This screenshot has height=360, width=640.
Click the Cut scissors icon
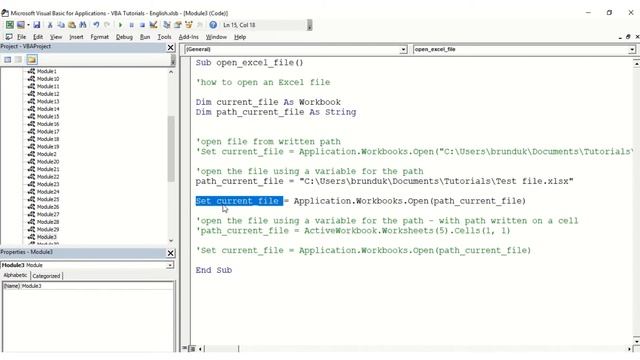[x=50, y=25]
